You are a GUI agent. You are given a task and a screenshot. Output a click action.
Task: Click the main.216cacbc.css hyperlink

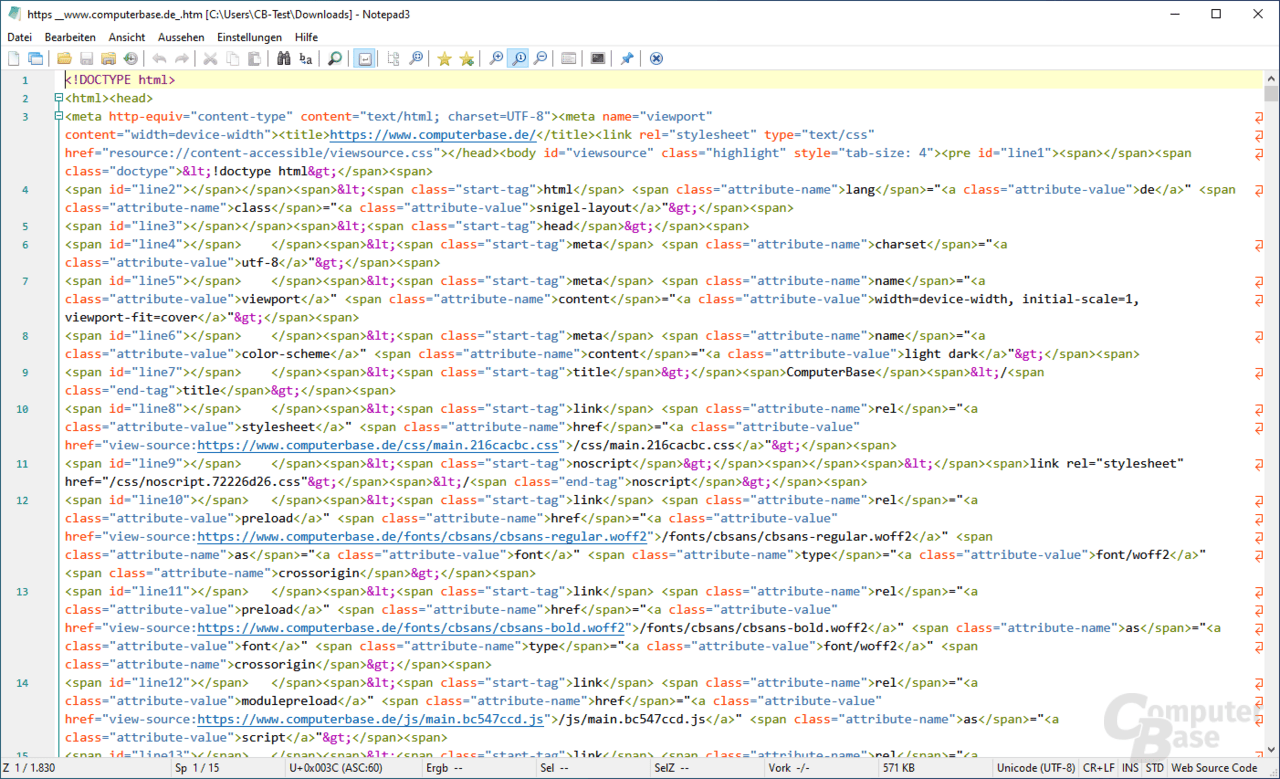[378, 445]
